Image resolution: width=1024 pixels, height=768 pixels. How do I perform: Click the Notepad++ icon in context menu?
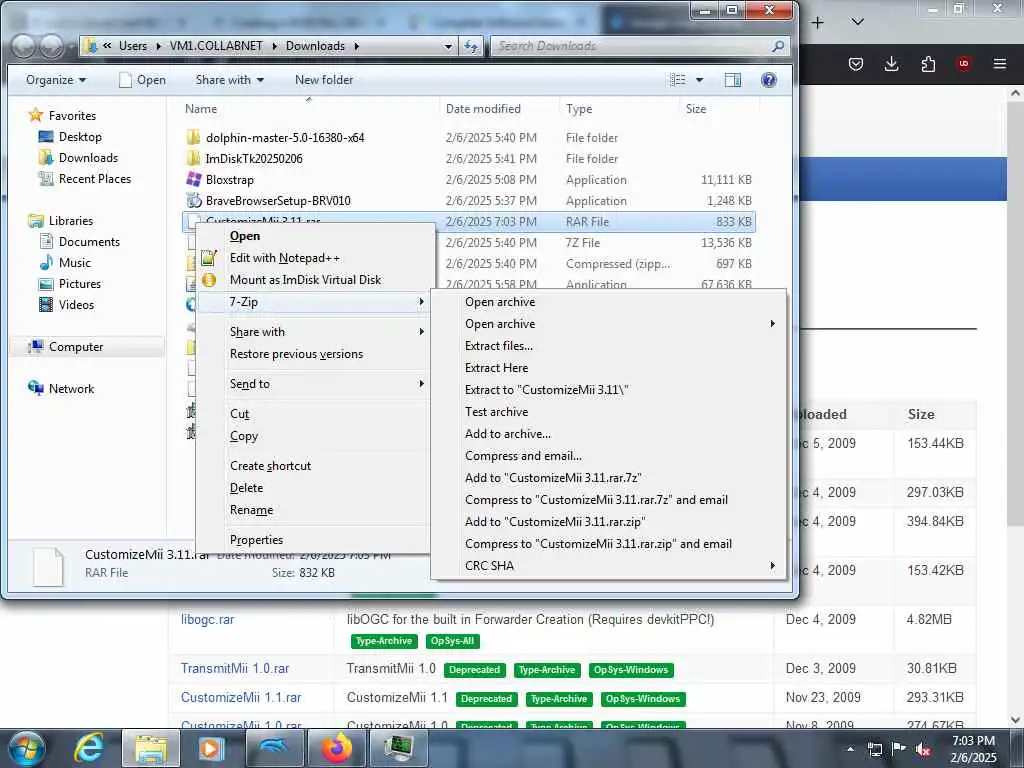pos(208,258)
